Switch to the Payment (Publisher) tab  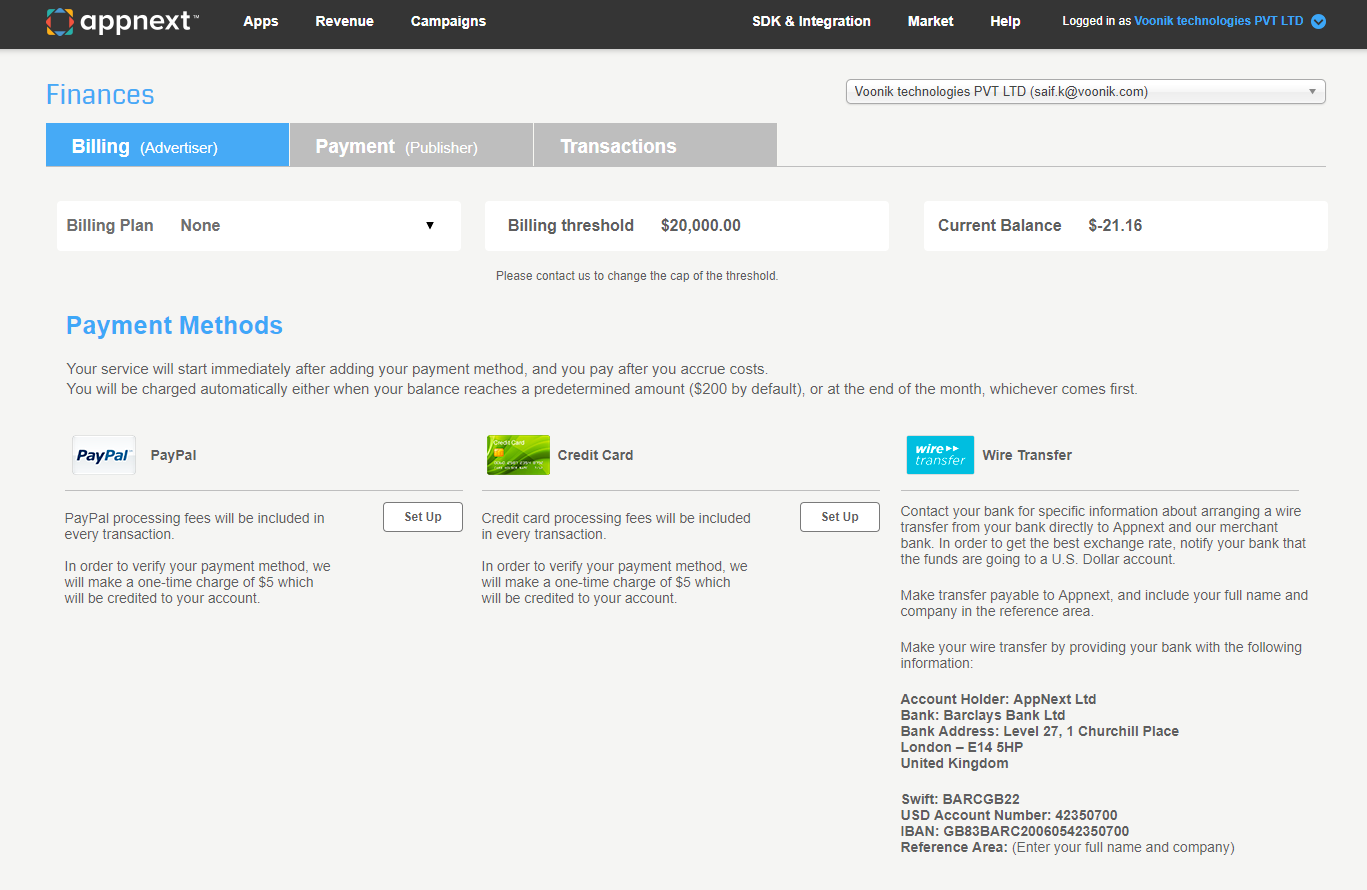(411, 145)
